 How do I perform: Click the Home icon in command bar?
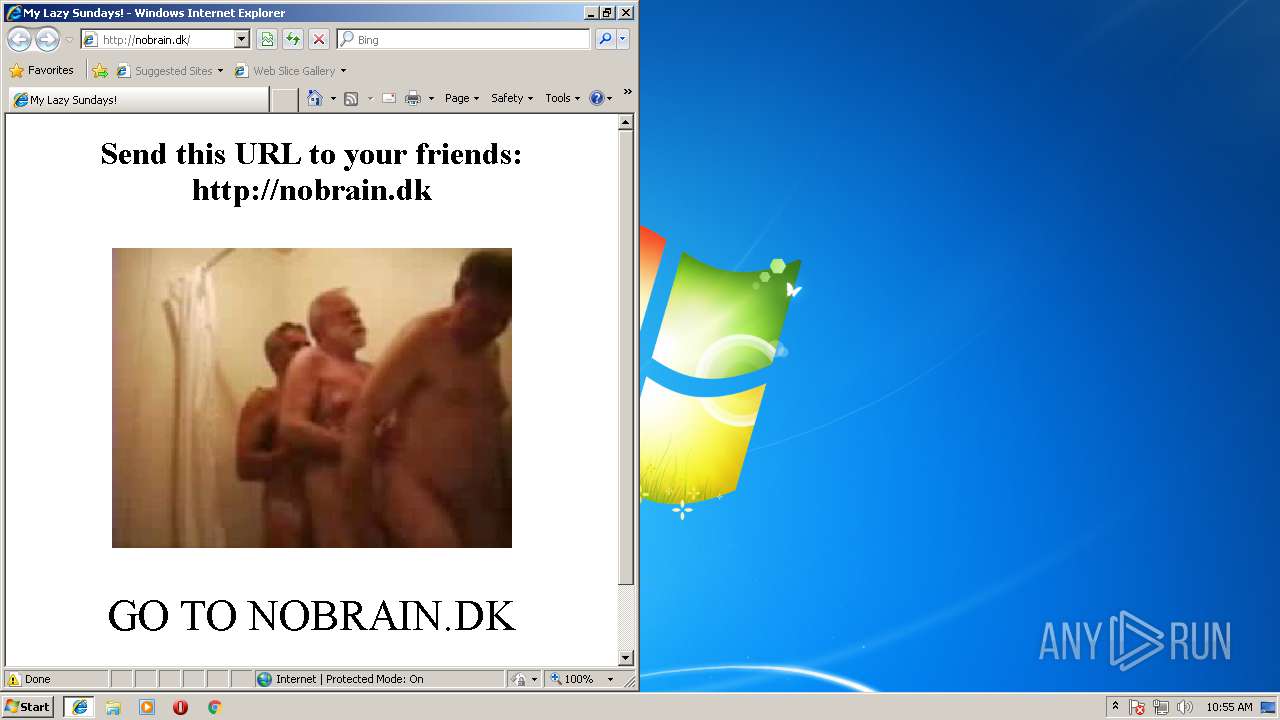click(x=315, y=98)
